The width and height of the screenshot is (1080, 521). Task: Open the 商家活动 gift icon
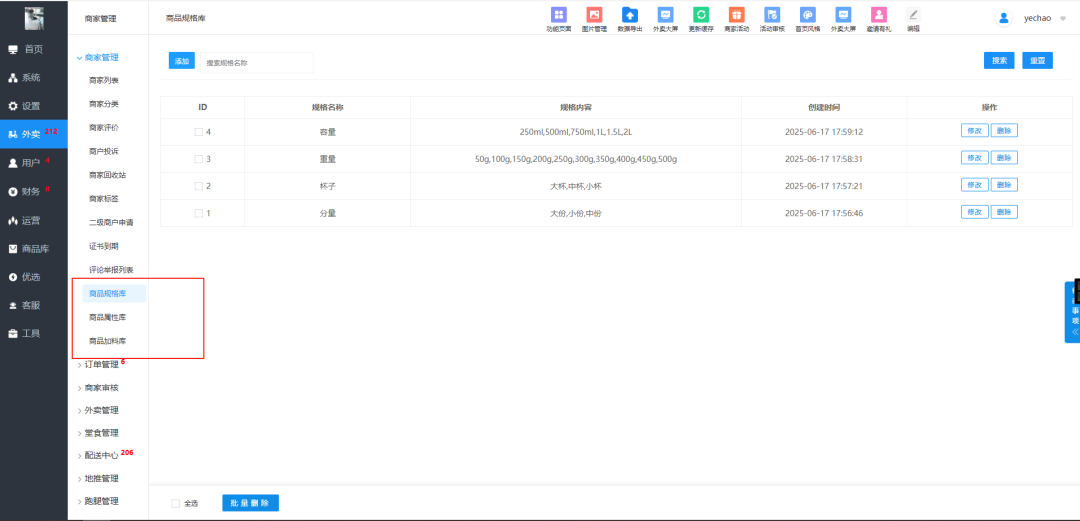[736, 15]
